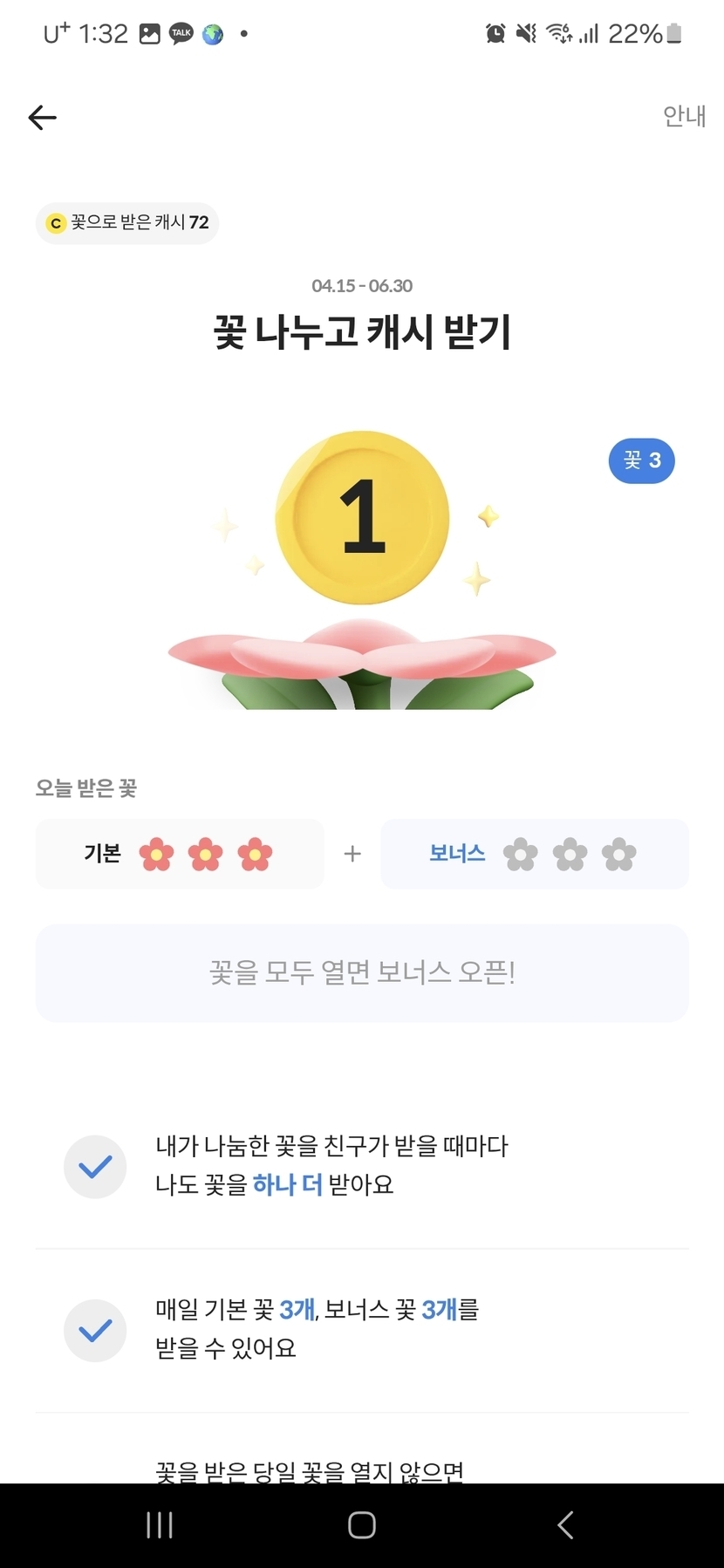This screenshot has height=1568, width=724.
Task: Open the 안내 guide link
Action: (x=684, y=116)
